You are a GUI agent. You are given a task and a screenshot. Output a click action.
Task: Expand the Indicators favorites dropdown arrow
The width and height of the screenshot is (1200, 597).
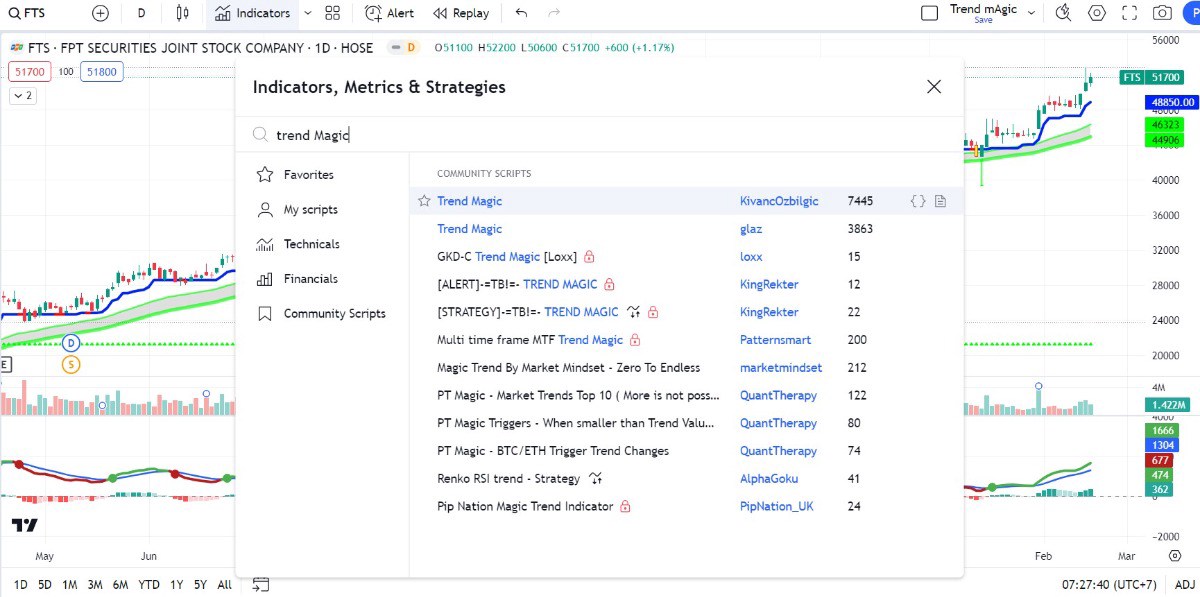click(x=307, y=13)
